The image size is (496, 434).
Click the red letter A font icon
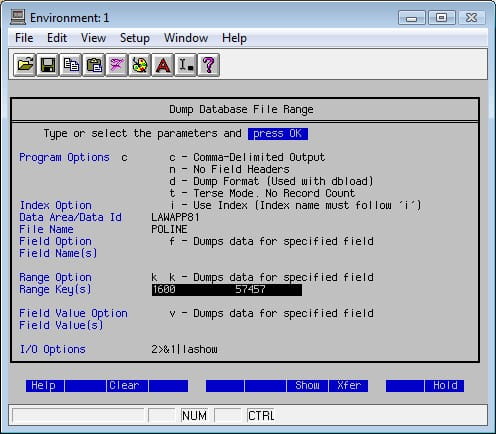163,65
